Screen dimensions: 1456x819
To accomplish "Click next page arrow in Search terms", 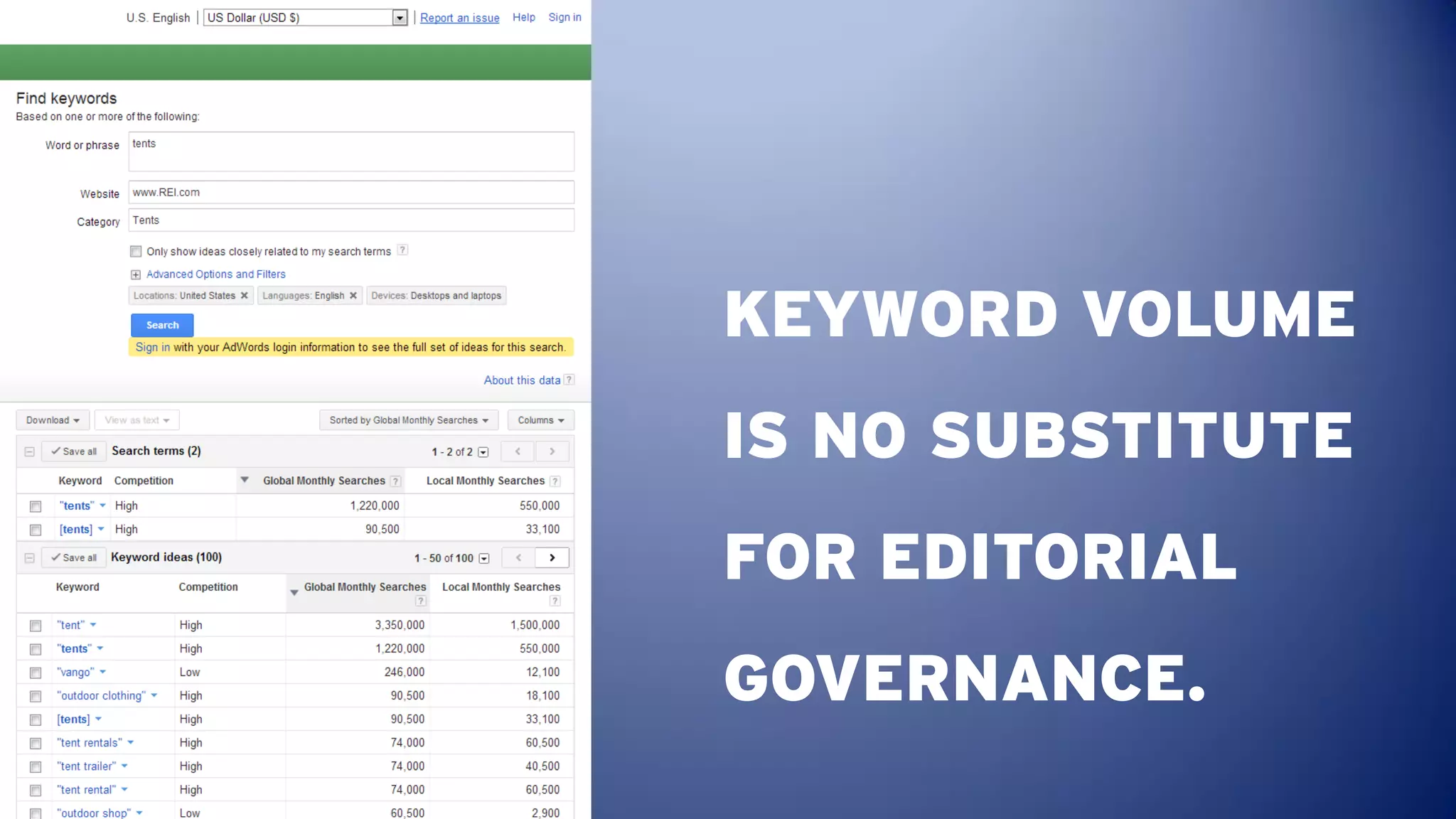I will 552,451.
